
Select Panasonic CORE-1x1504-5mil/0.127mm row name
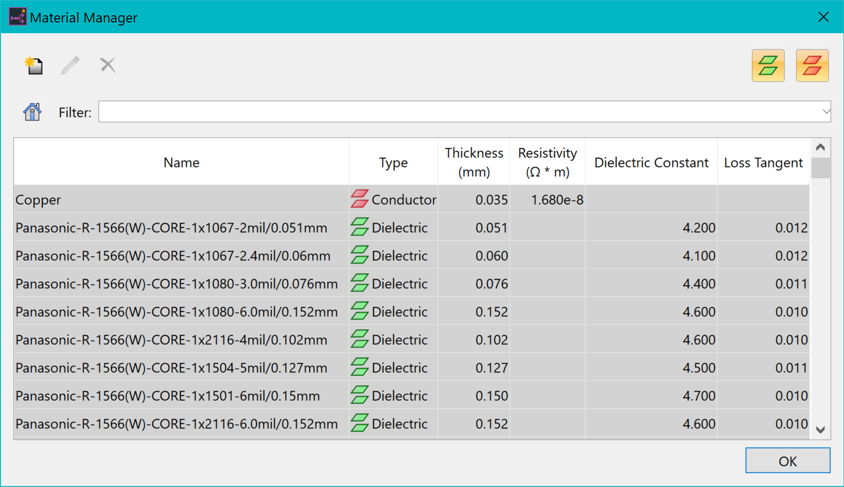click(171, 368)
